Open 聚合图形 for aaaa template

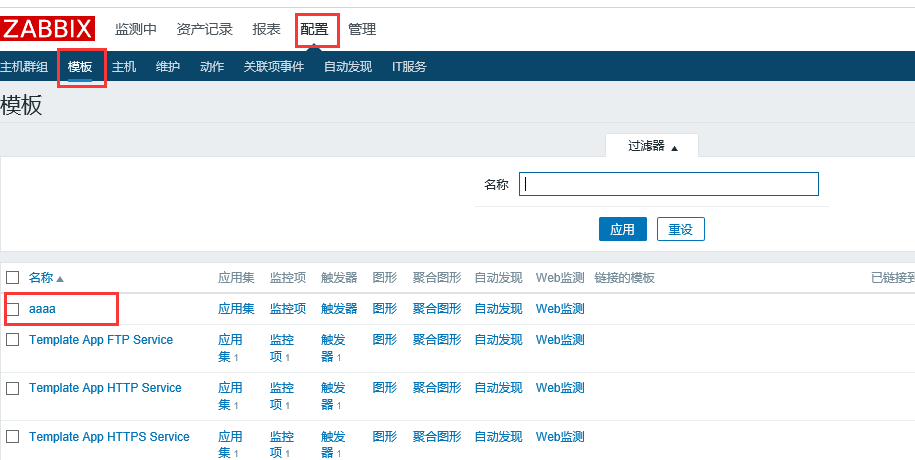[437, 309]
